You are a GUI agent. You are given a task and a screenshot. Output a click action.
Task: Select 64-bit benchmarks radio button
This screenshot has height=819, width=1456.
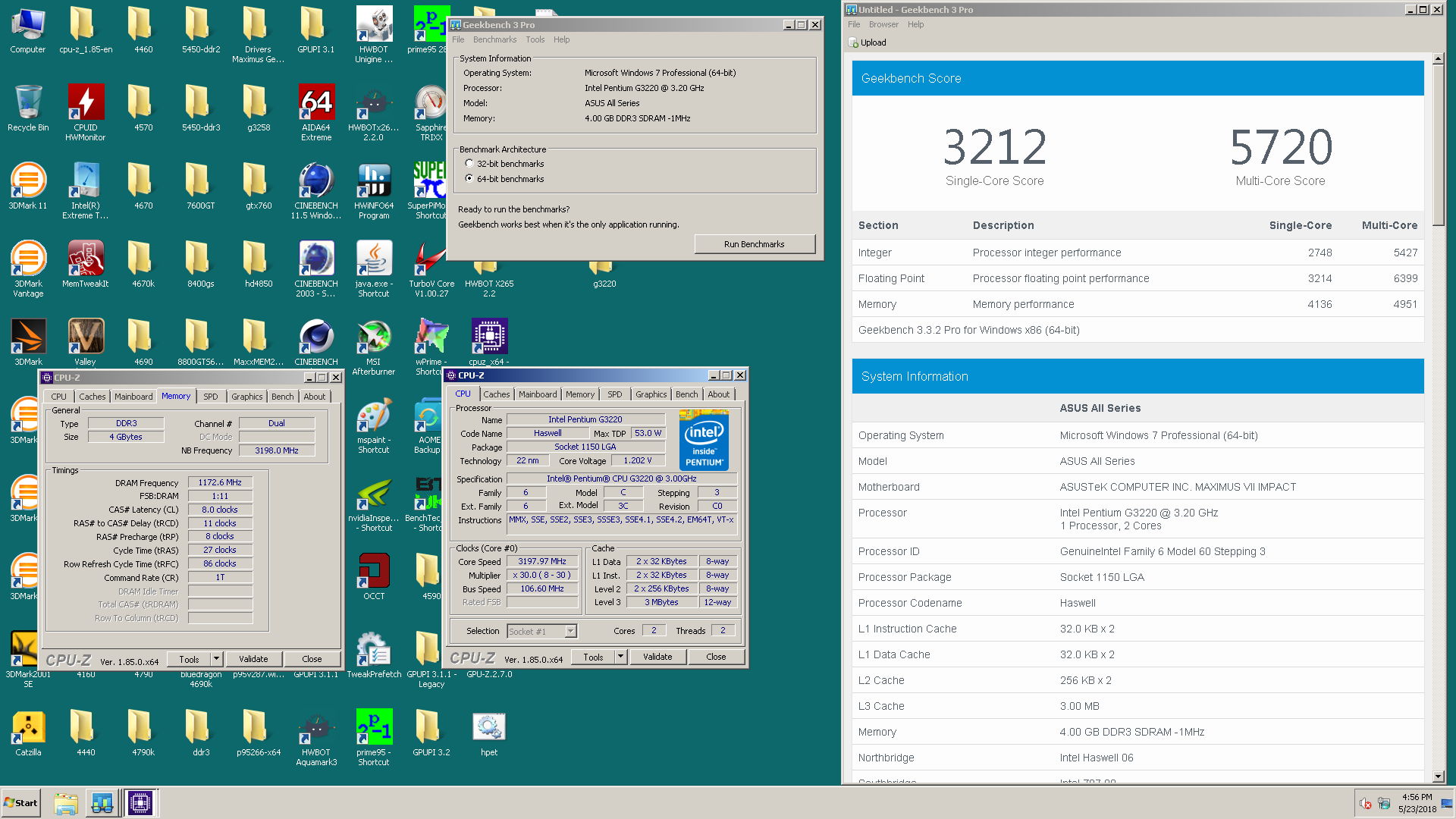click(x=469, y=179)
